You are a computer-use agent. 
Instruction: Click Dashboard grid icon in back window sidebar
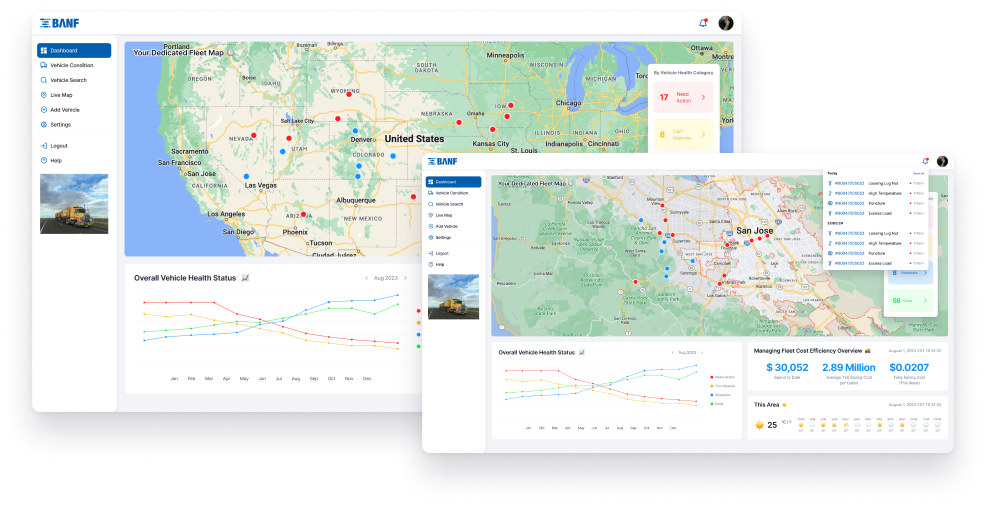click(x=43, y=50)
